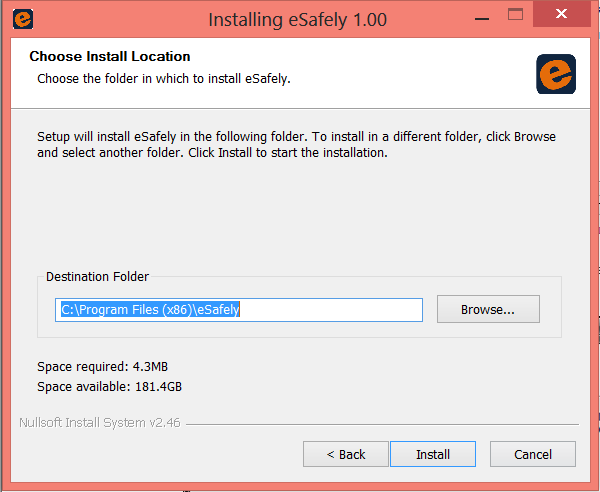Image resolution: width=600 pixels, height=492 pixels.
Task: Click the 'Nullsoft Install System v2.46' text
Action: coord(100,423)
